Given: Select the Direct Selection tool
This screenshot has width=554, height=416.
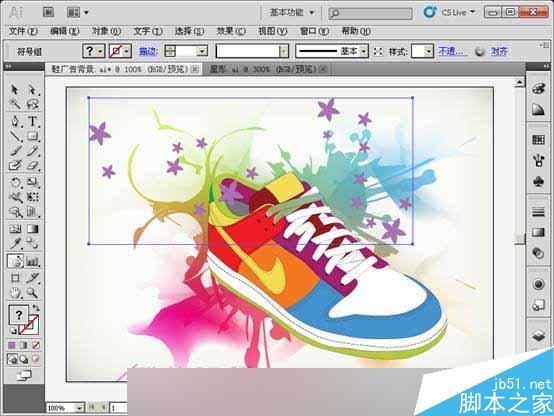Looking at the screenshot, I should click(32, 90).
